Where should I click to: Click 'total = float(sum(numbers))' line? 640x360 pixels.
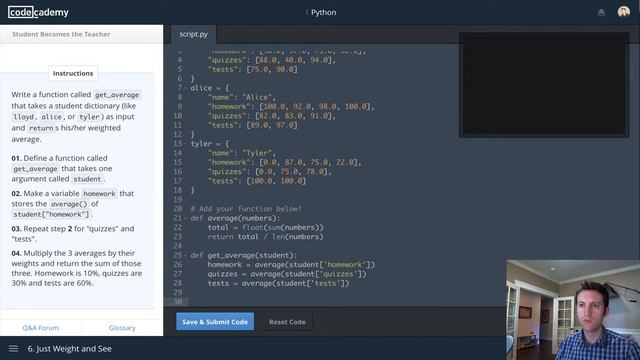click(265, 227)
